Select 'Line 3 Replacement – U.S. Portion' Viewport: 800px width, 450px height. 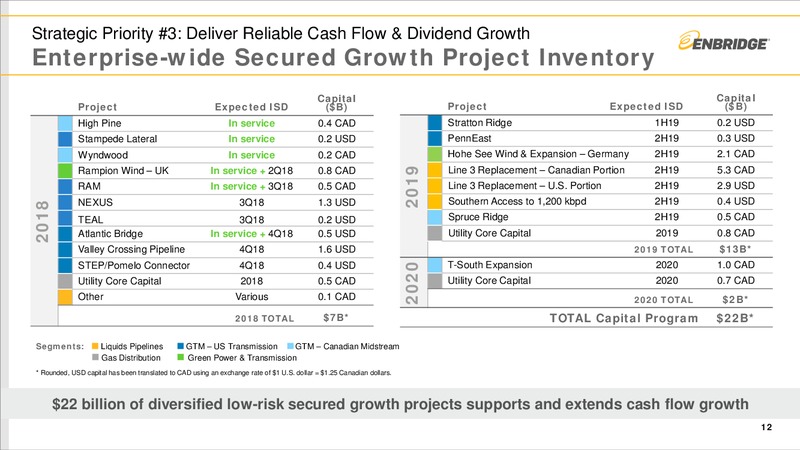pyautogui.click(x=524, y=186)
